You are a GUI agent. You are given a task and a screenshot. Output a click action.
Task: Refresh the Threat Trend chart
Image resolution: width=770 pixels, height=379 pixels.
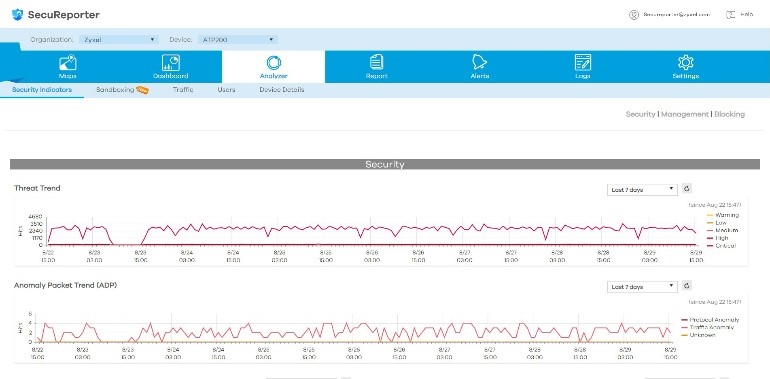click(x=687, y=189)
